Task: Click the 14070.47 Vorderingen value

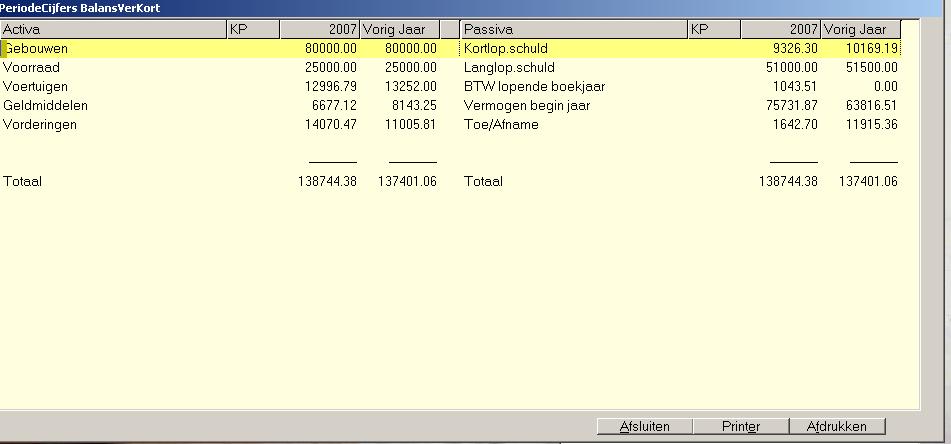Action: 331,124
